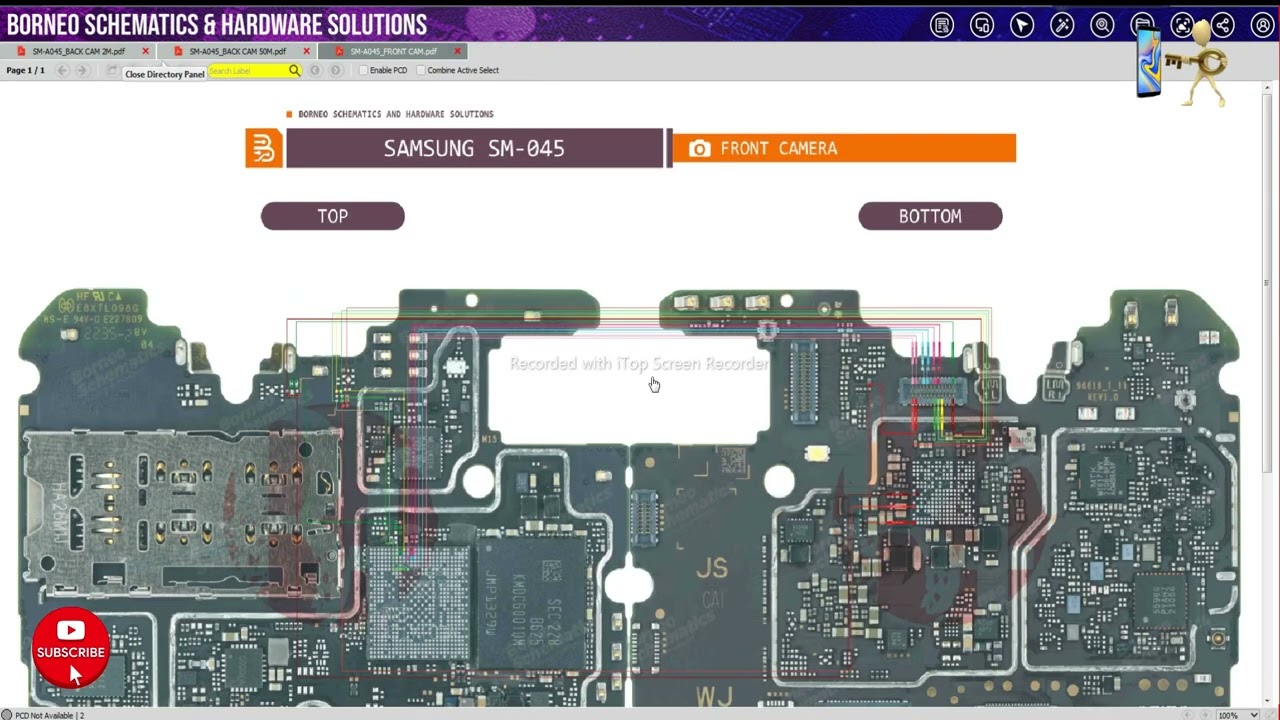1280x720 pixels.
Task: Click the Page 1 / 1 indicator
Action: [x=26, y=70]
